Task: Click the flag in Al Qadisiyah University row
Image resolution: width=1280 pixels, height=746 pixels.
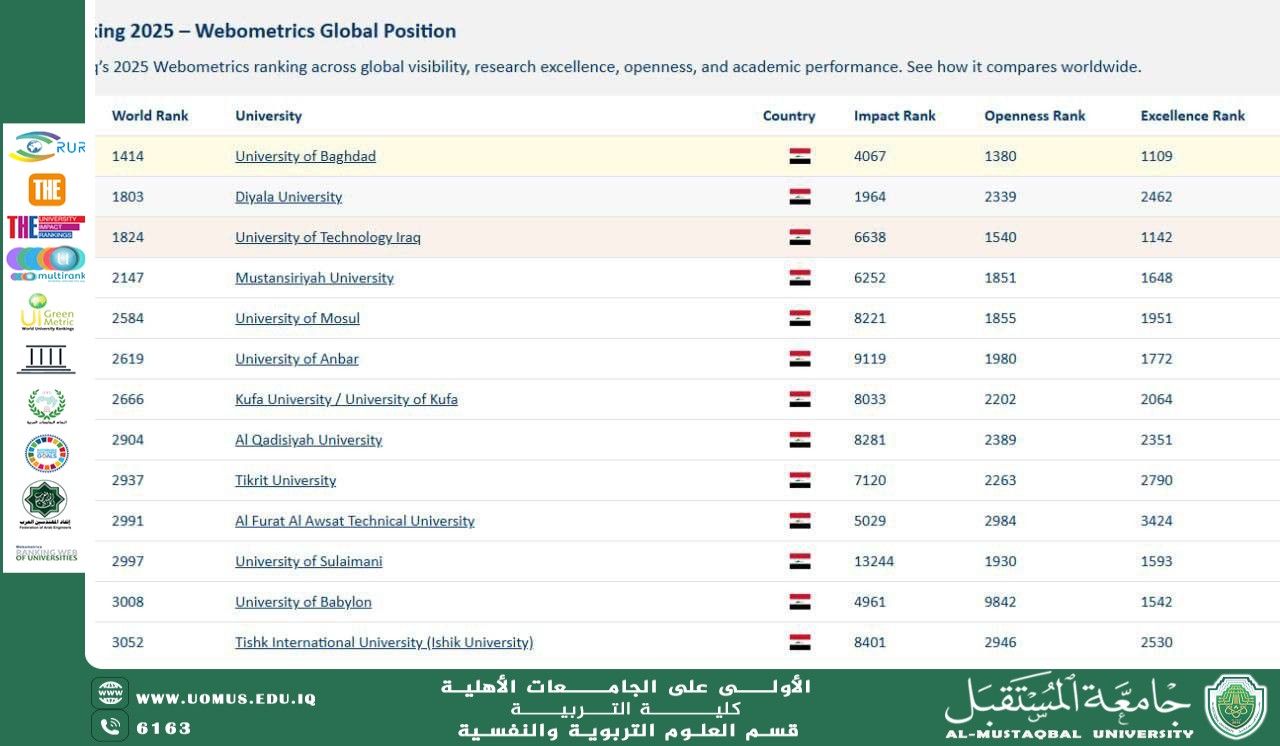Action: (x=800, y=440)
